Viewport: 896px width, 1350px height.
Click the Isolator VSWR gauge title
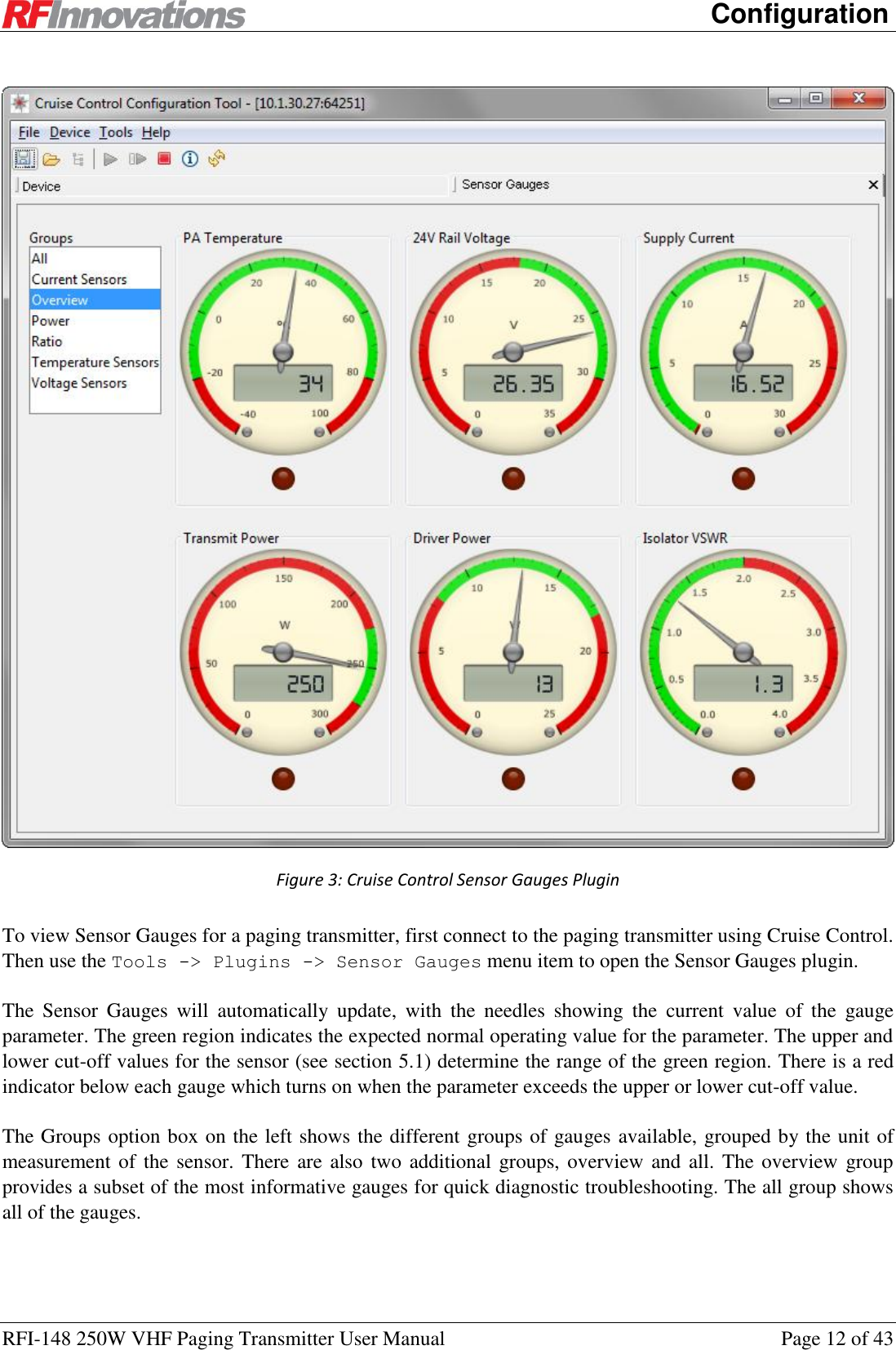pyautogui.click(x=685, y=538)
